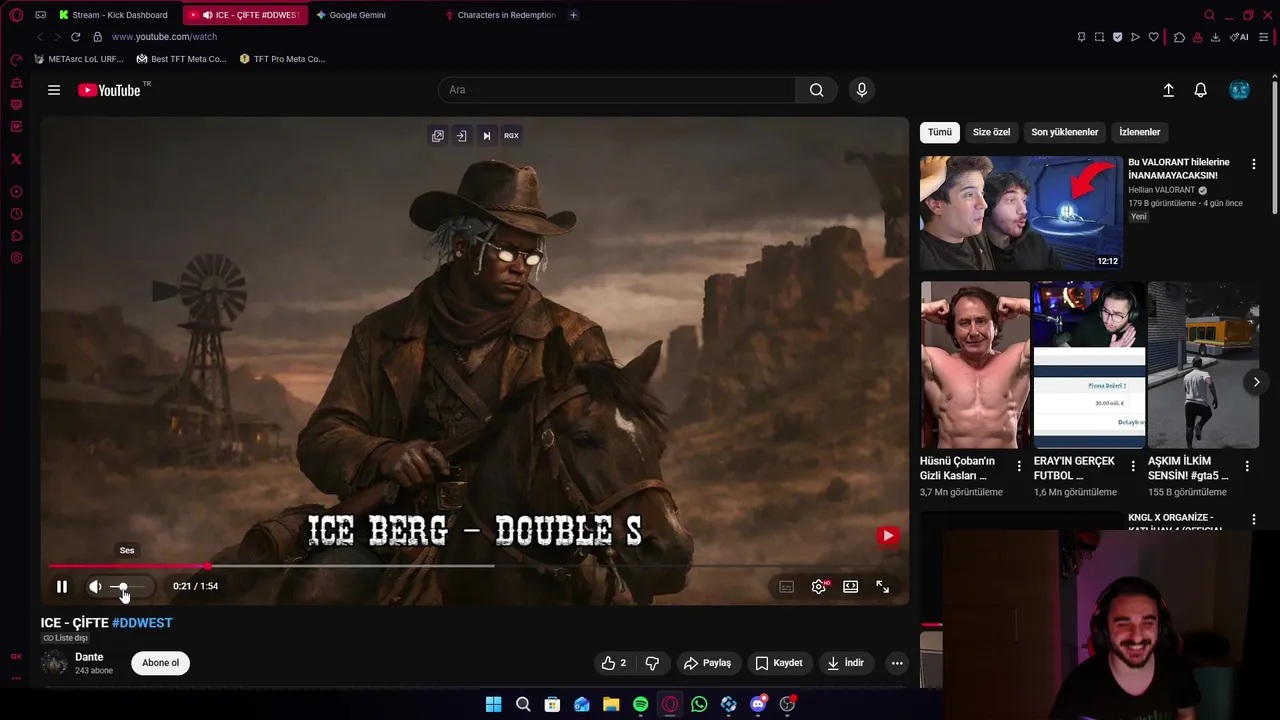Open WhatsApp from the taskbar
The image size is (1280, 720).
[x=699, y=705]
